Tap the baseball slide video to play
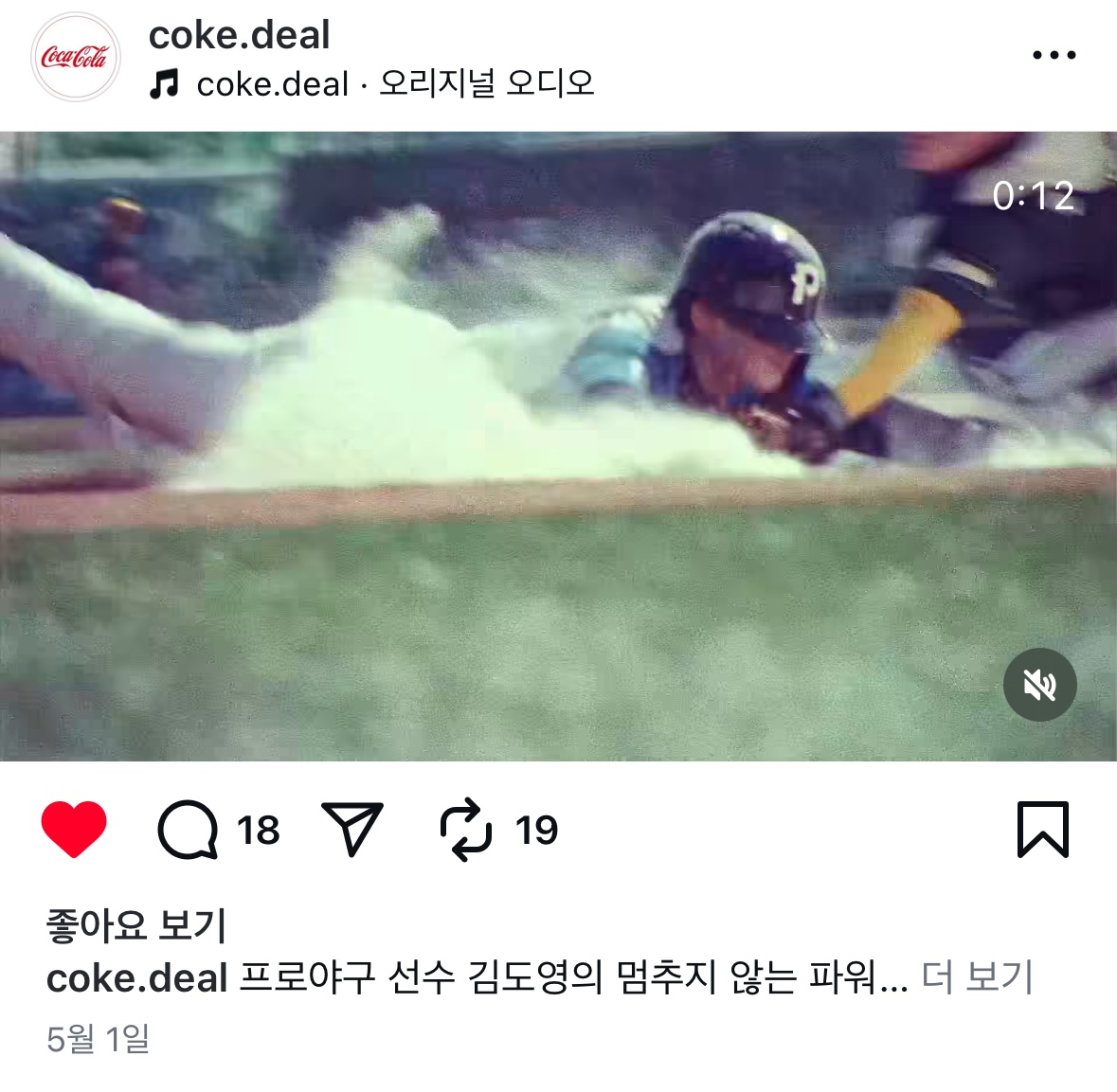1117x1092 pixels. coord(559,446)
